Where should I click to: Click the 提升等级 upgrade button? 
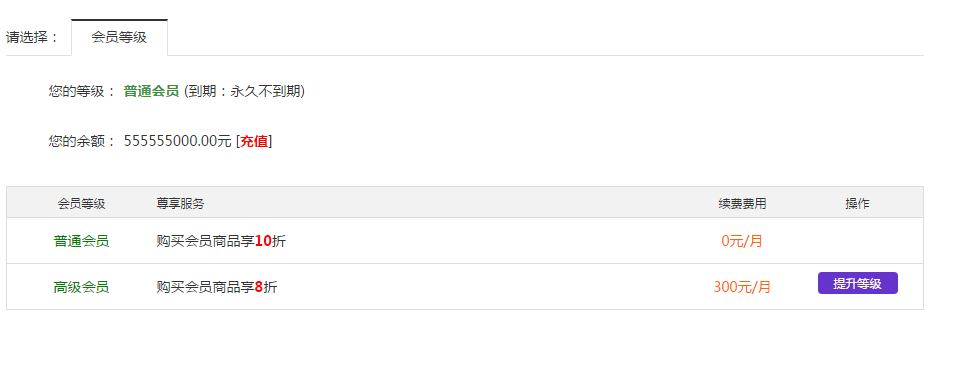pyautogui.click(x=858, y=283)
